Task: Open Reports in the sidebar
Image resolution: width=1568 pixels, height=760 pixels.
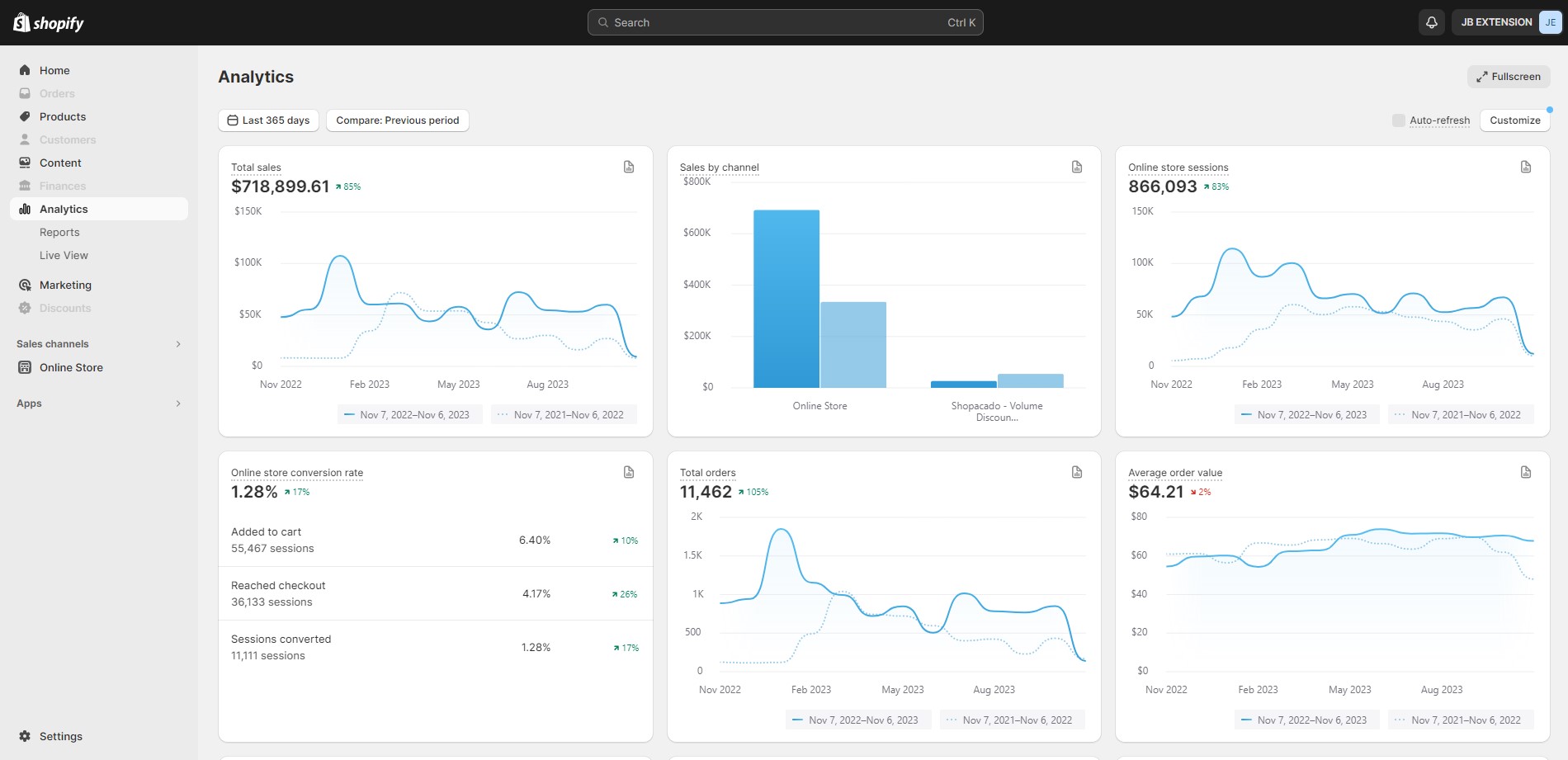Action: click(59, 233)
